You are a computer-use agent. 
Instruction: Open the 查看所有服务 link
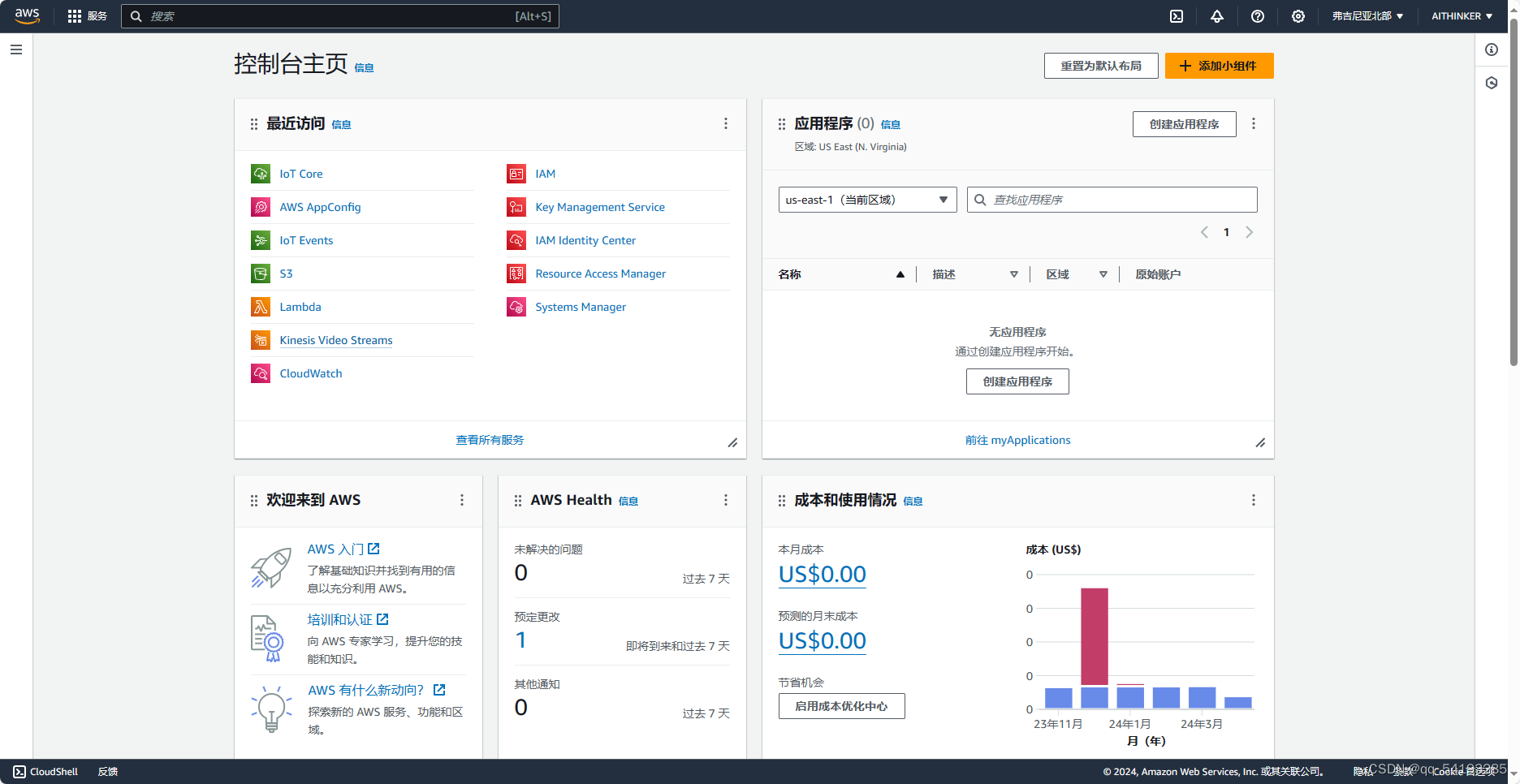490,440
